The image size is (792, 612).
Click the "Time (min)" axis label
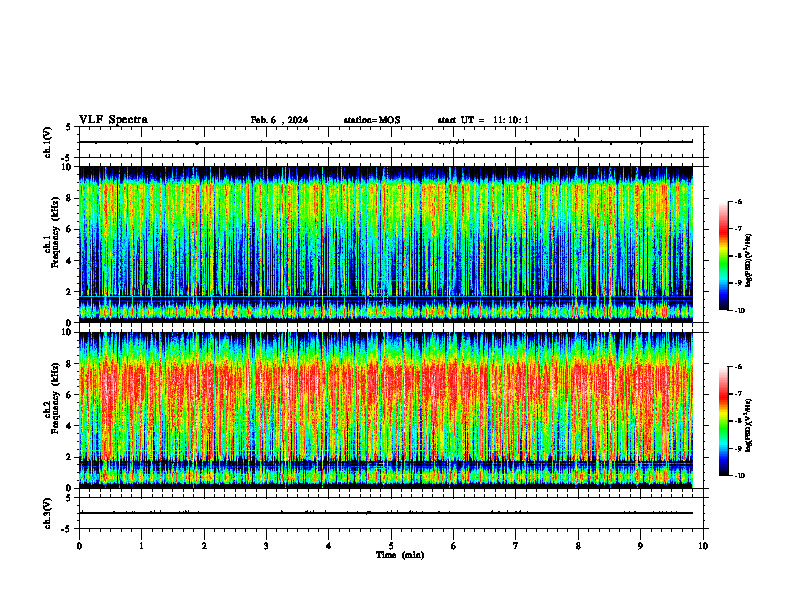(x=400, y=555)
